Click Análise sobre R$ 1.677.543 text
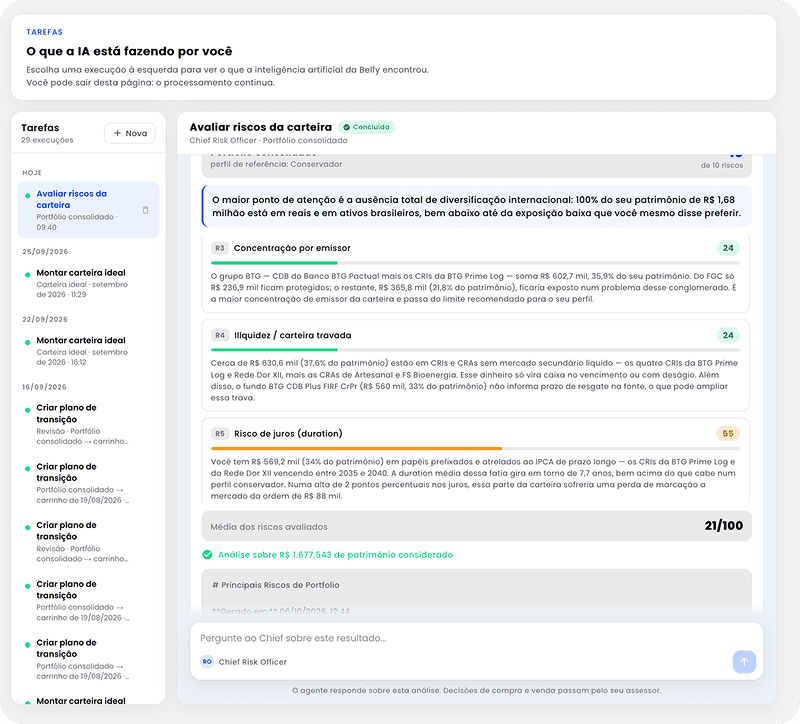Image resolution: width=800 pixels, height=724 pixels. pyautogui.click(x=335, y=555)
